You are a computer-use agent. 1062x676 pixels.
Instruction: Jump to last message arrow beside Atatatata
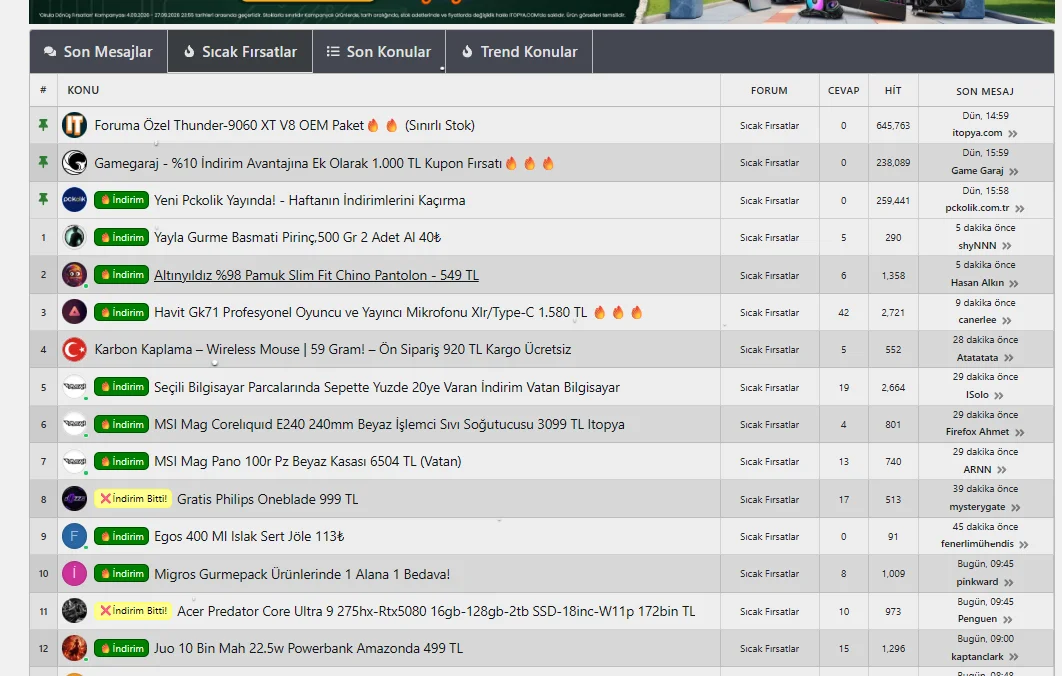point(1008,358)
